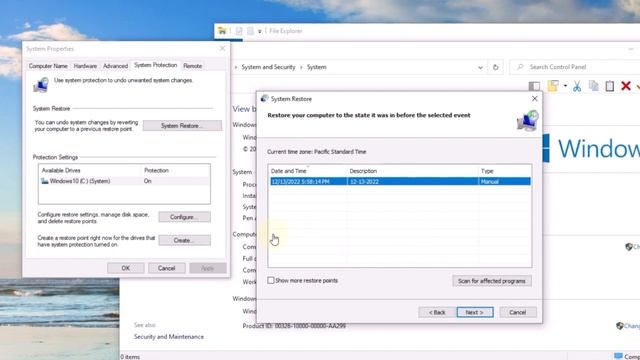
Task: Click Next in System Restore wizard
Action: (475, 312)
